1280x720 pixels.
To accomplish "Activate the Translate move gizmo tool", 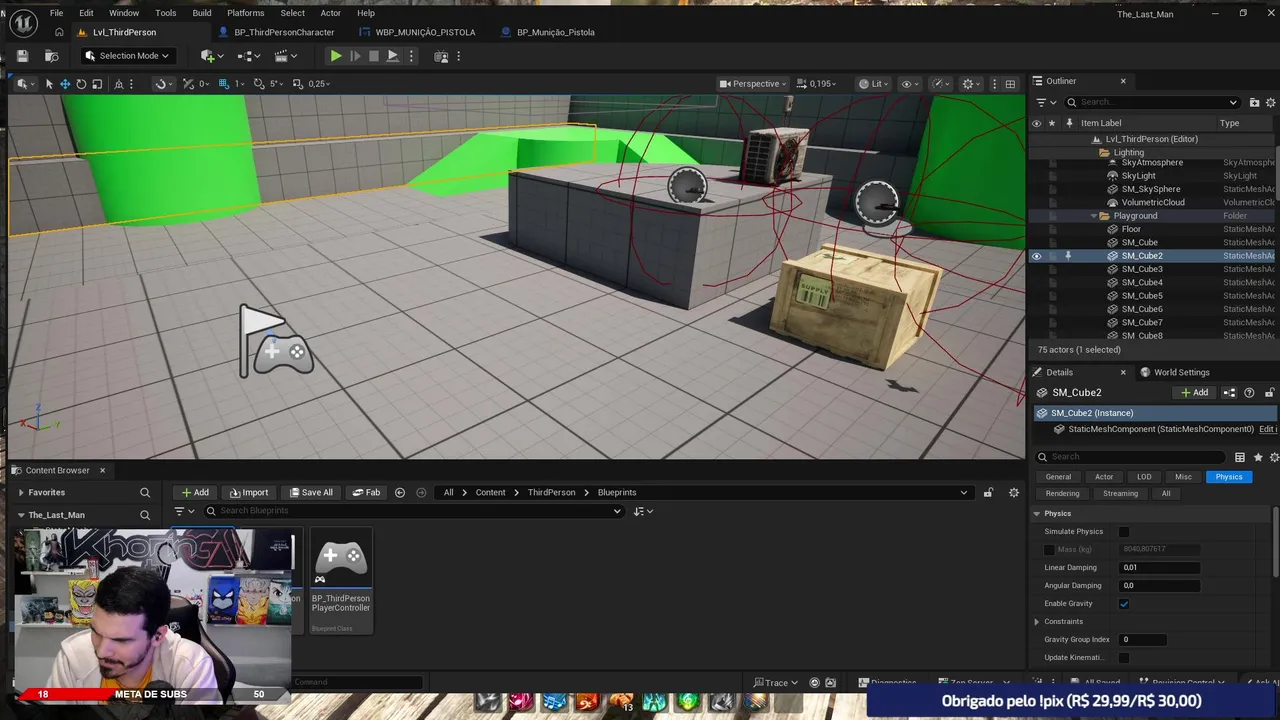I will [65, 84].
